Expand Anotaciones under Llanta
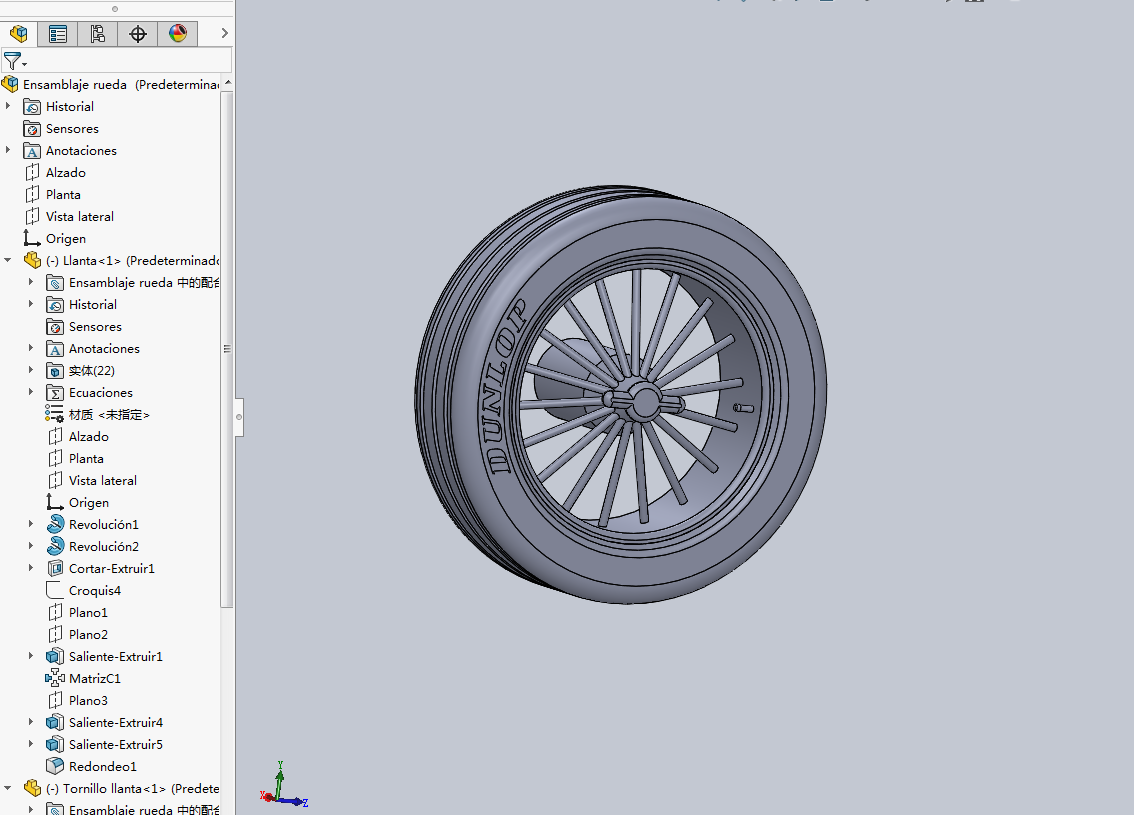Image resolution: width=1134 pixels, height=815 pixels. point(31,349)
